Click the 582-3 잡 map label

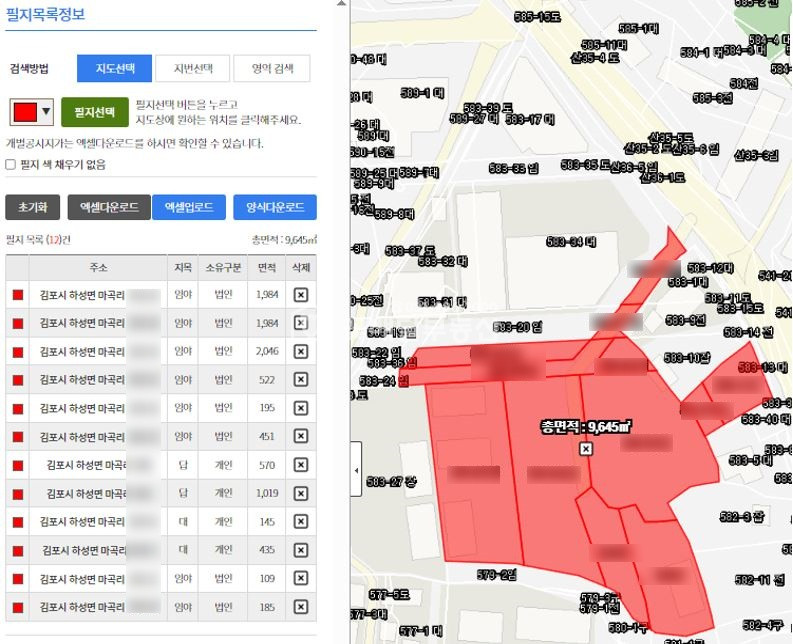[x=743, y=517]
